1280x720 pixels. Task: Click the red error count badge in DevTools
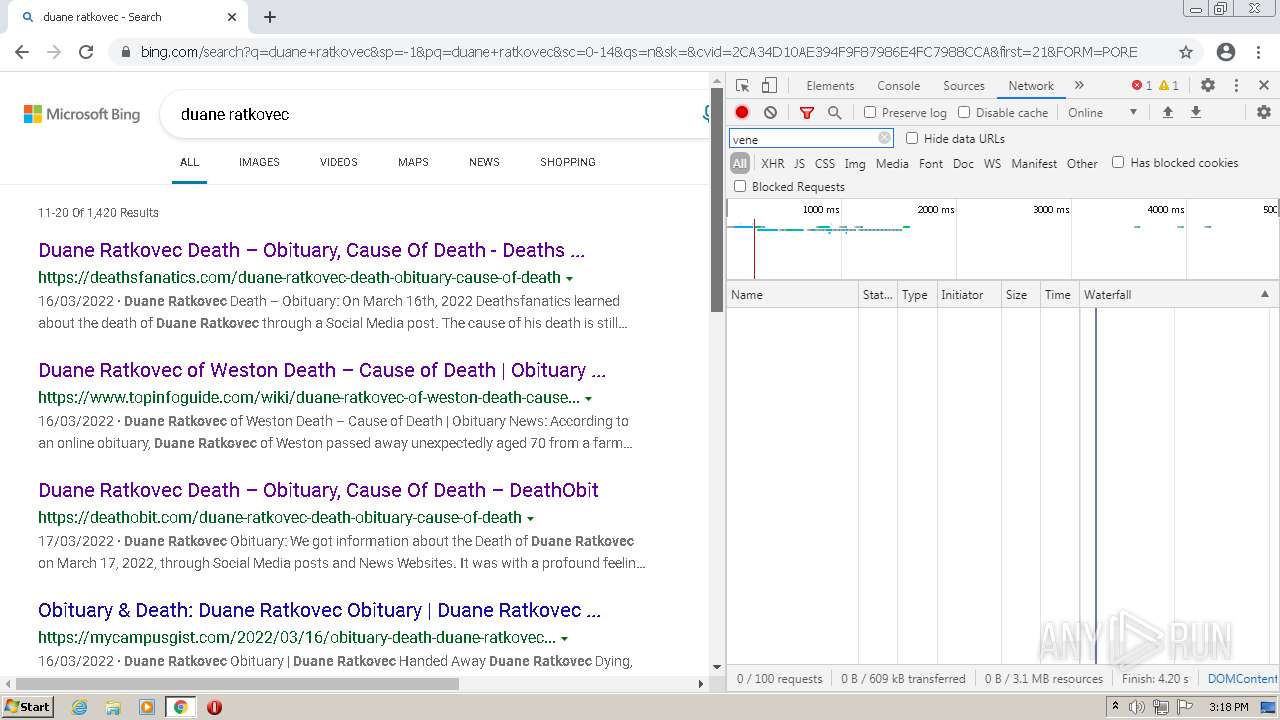click(1142, 86)
